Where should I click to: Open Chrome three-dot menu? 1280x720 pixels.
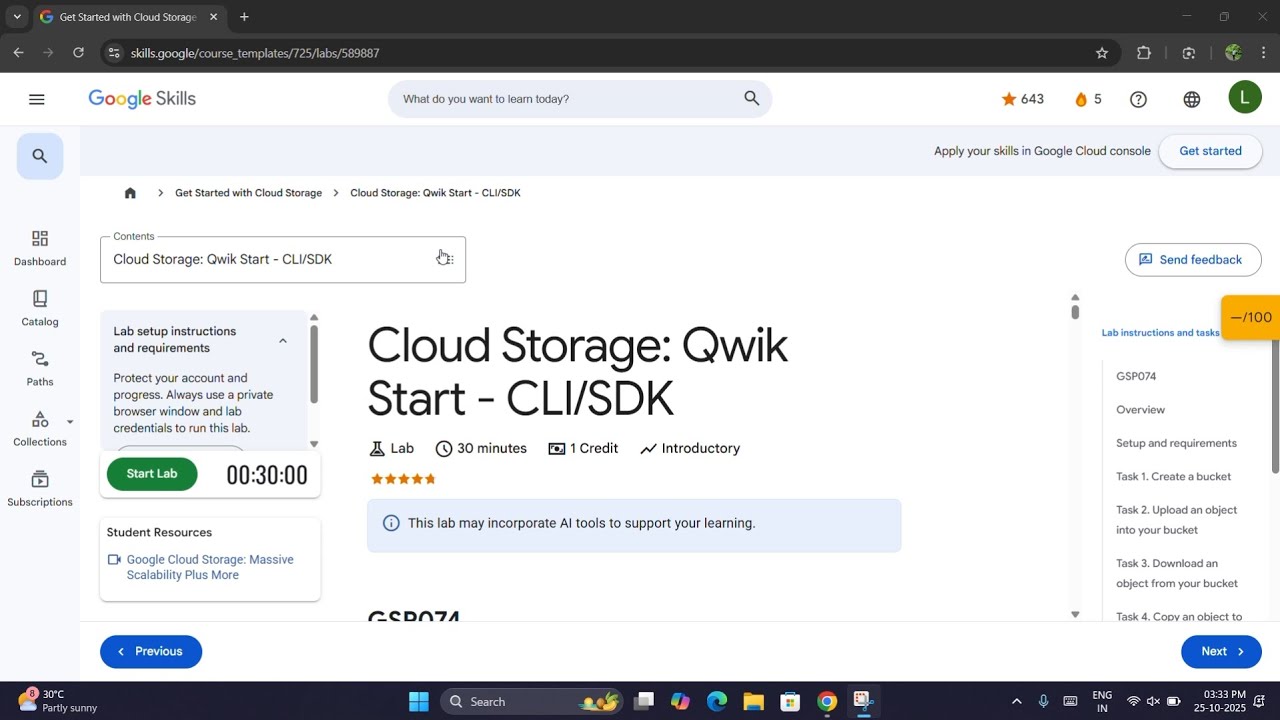coord(1265,53)
